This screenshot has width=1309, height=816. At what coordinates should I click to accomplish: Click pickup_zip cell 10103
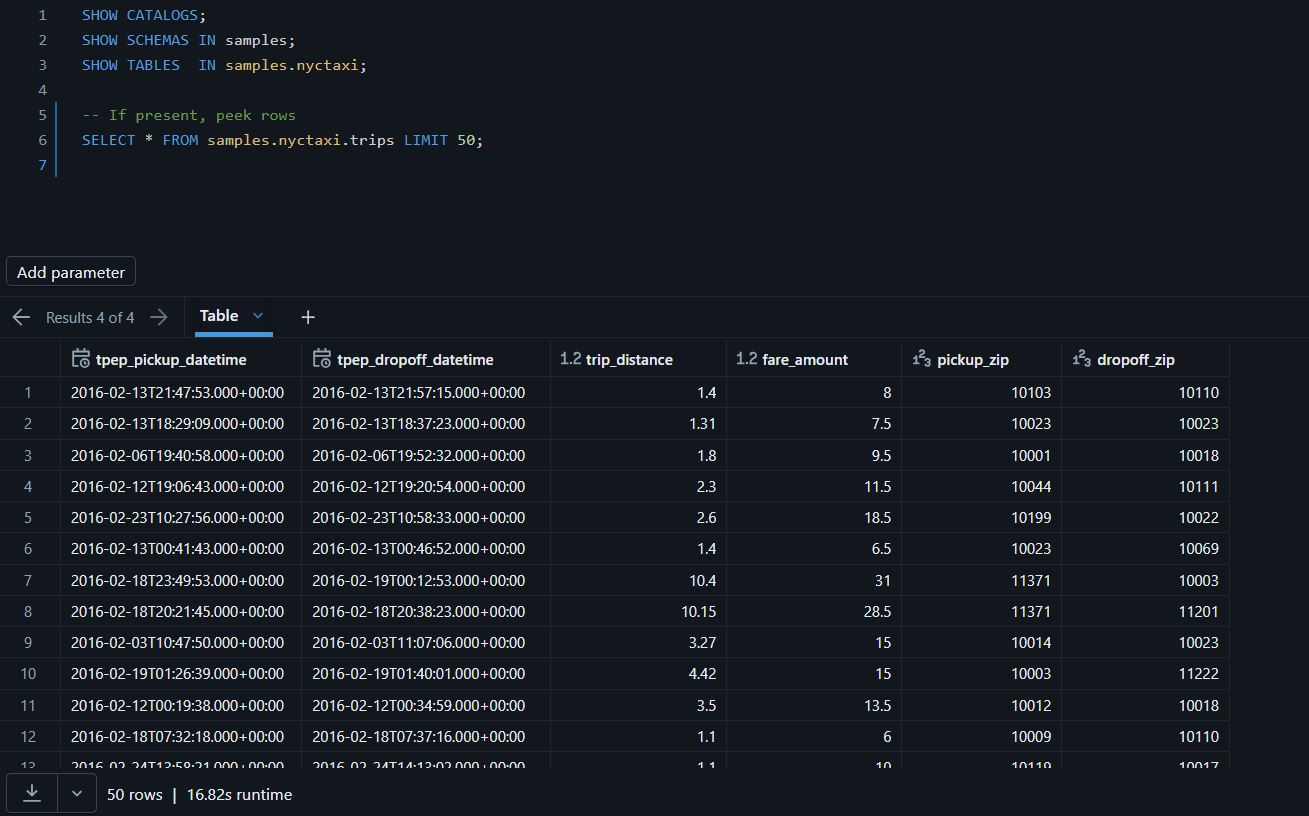coord(981,393)
